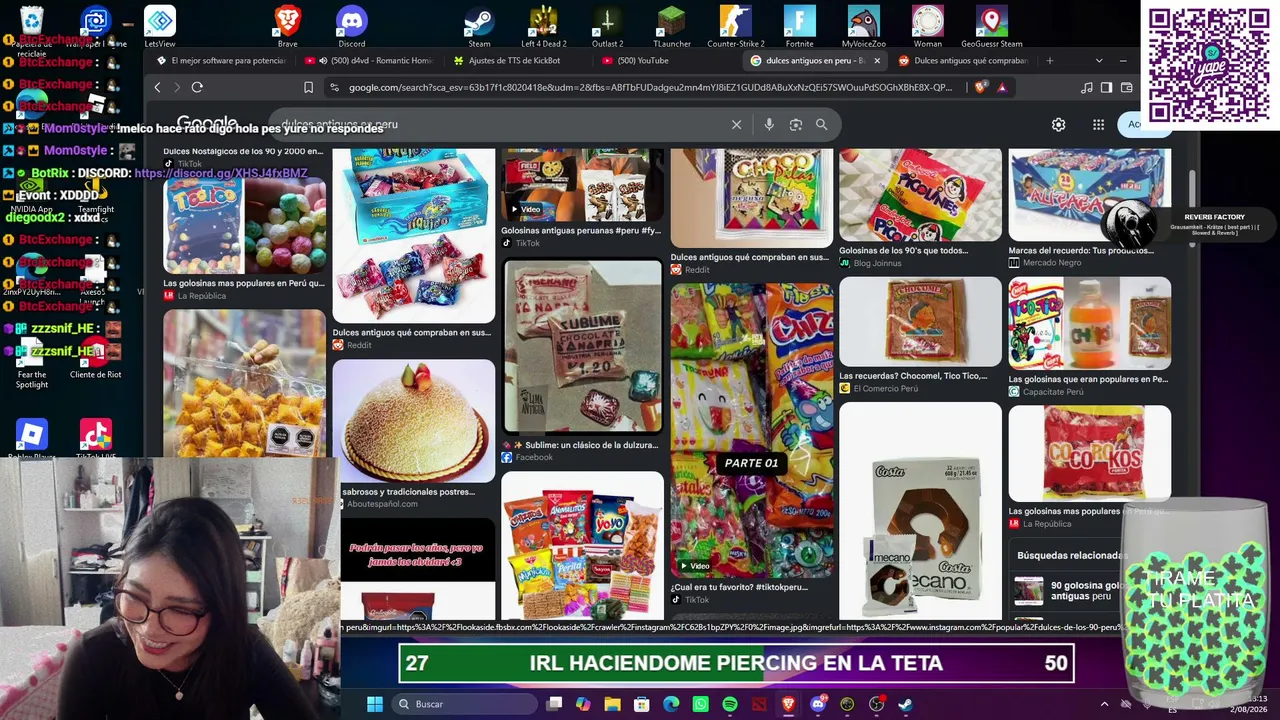Screen dimensions: 1280x720
Task: Open '90 golosina golosinas antiguas peru' related search
Action: [x=1071, y=591]
